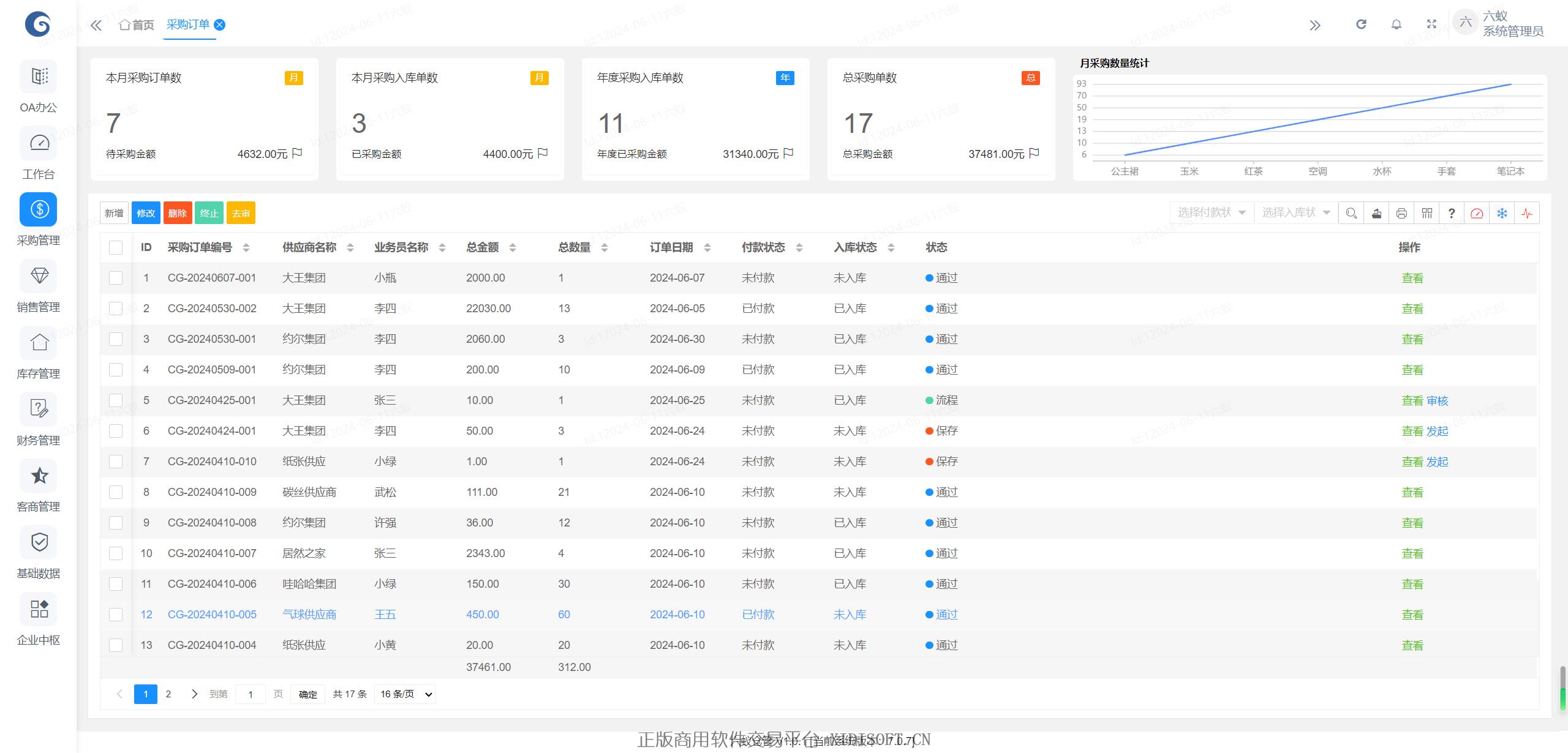Sort by 采购订单编号 column arrows
Image resolution: width=1568 pixels, height=753 pixels.
(x=246, y=248)
